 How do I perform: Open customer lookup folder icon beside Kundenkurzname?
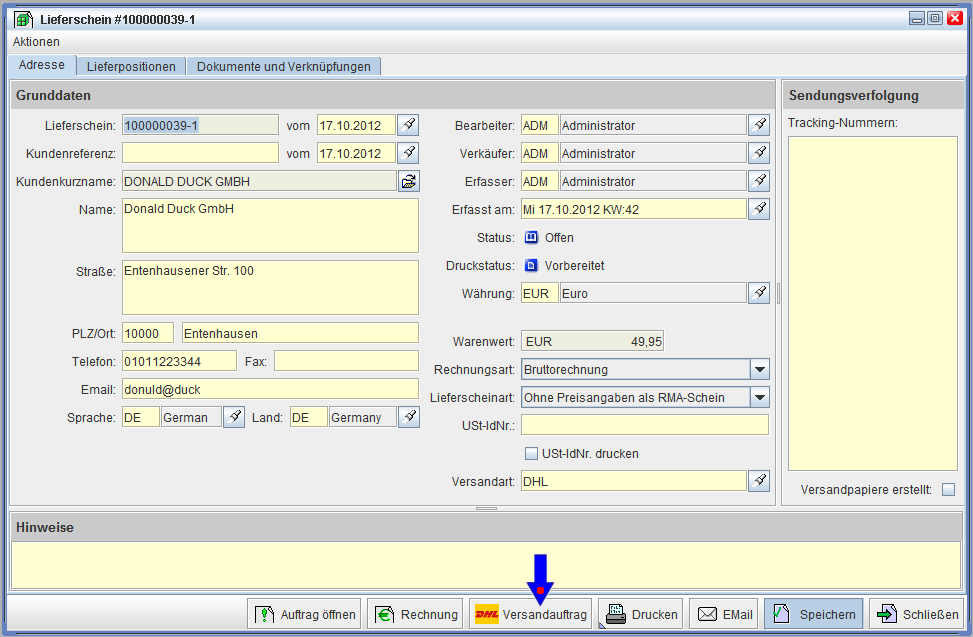pyautogui.click(x=408, y=181)
